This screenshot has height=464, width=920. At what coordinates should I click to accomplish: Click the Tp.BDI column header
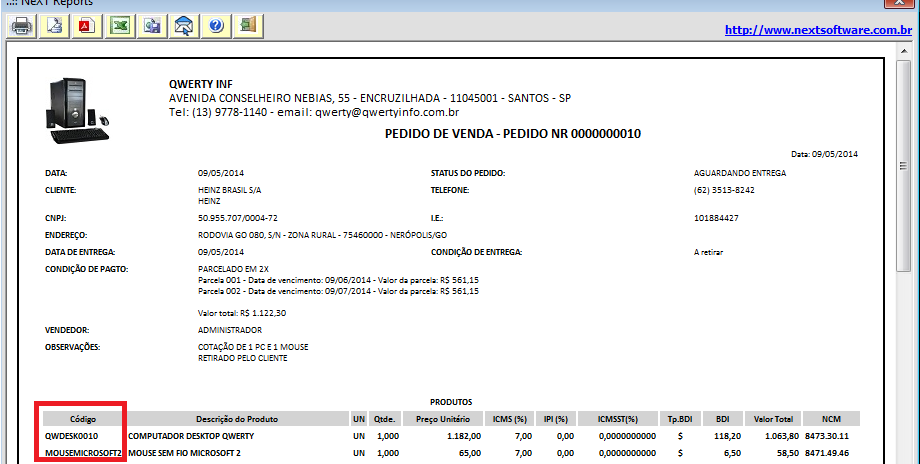point(680,419)
